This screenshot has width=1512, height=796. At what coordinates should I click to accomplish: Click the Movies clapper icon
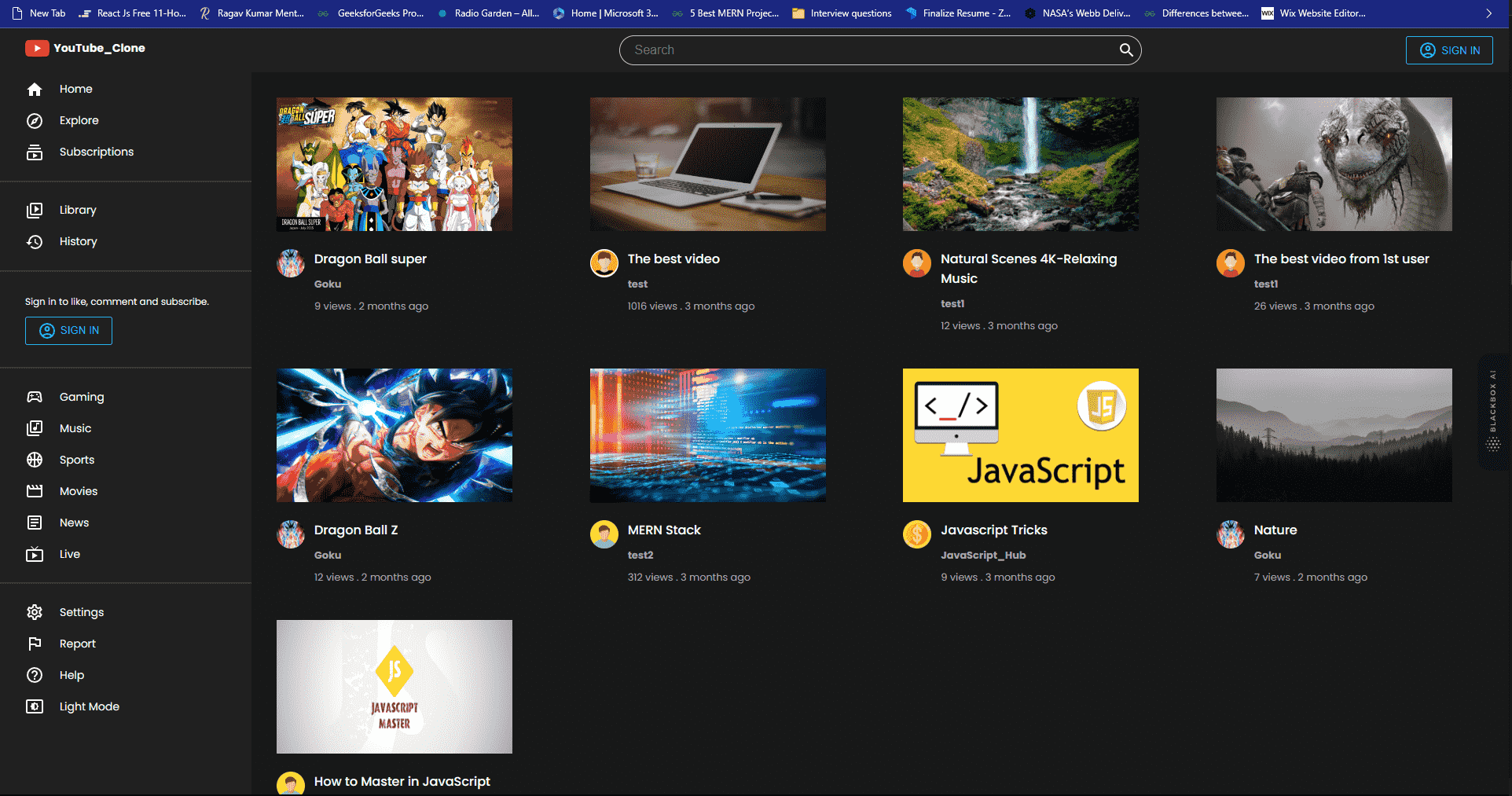click(35, 491)
